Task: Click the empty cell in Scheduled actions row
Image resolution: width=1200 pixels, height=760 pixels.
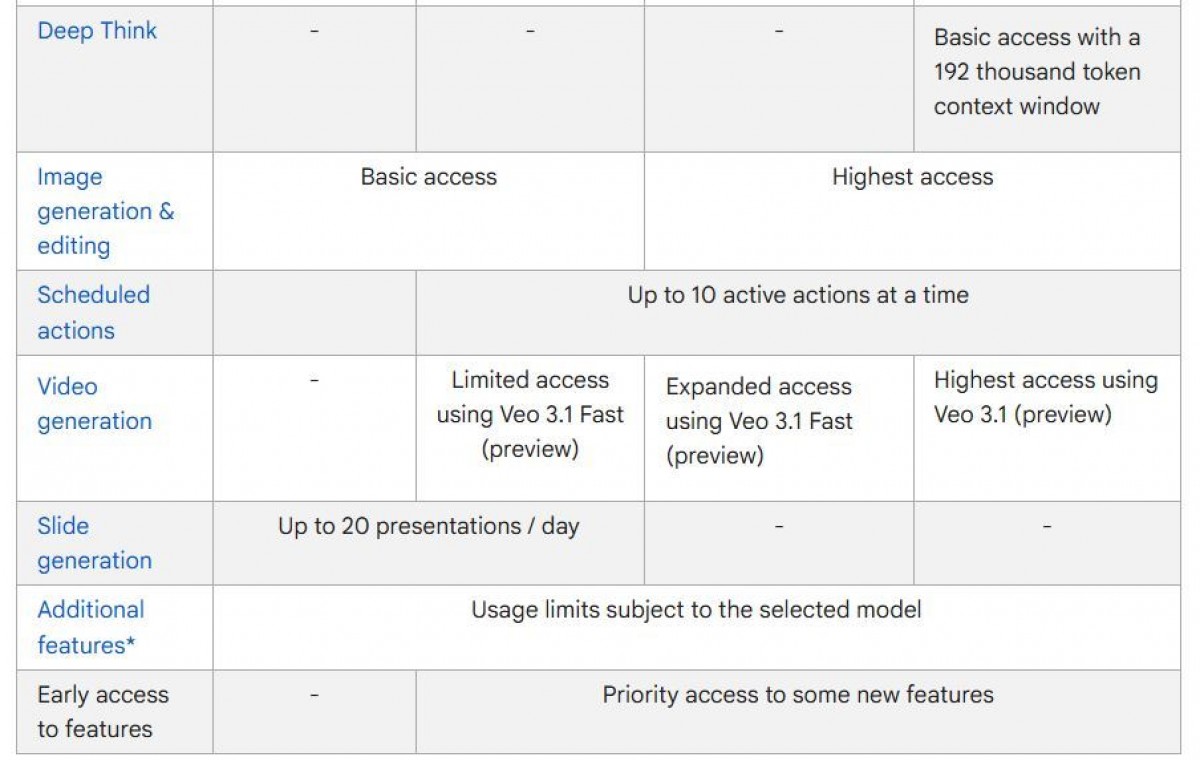Action: coord(314,312)
